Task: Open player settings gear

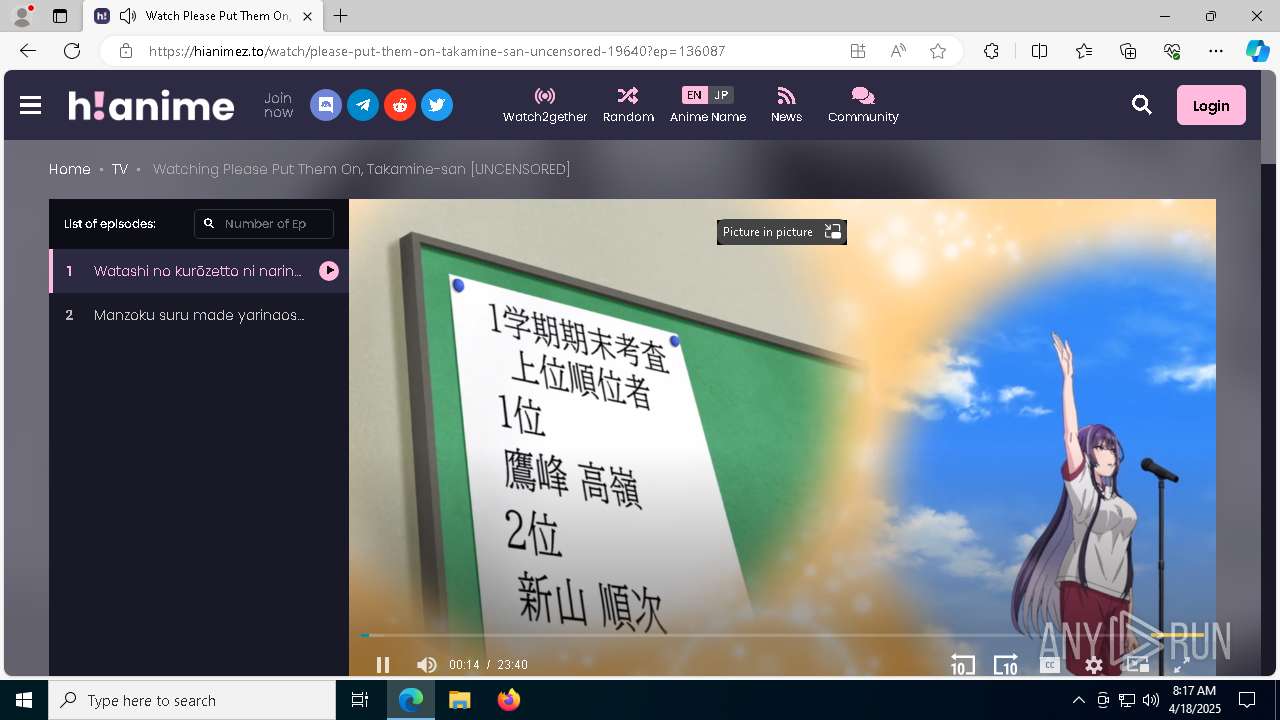Action: click(1094, 665)
